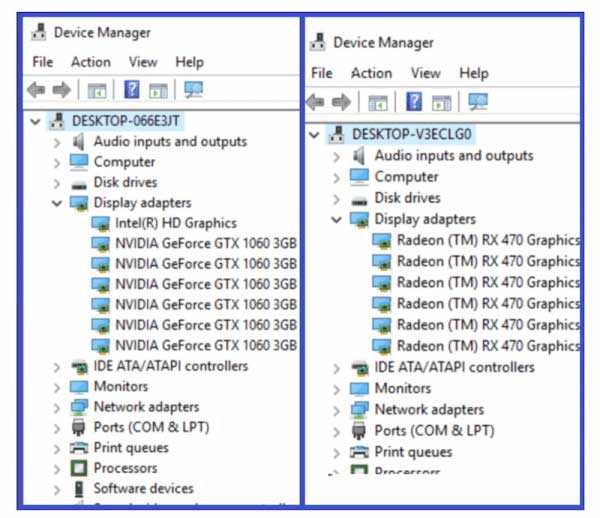Click Display adapters icon in right window
The height and width of the screenshot is (518, 600).
pyautogui.click(x=359, y=220)
